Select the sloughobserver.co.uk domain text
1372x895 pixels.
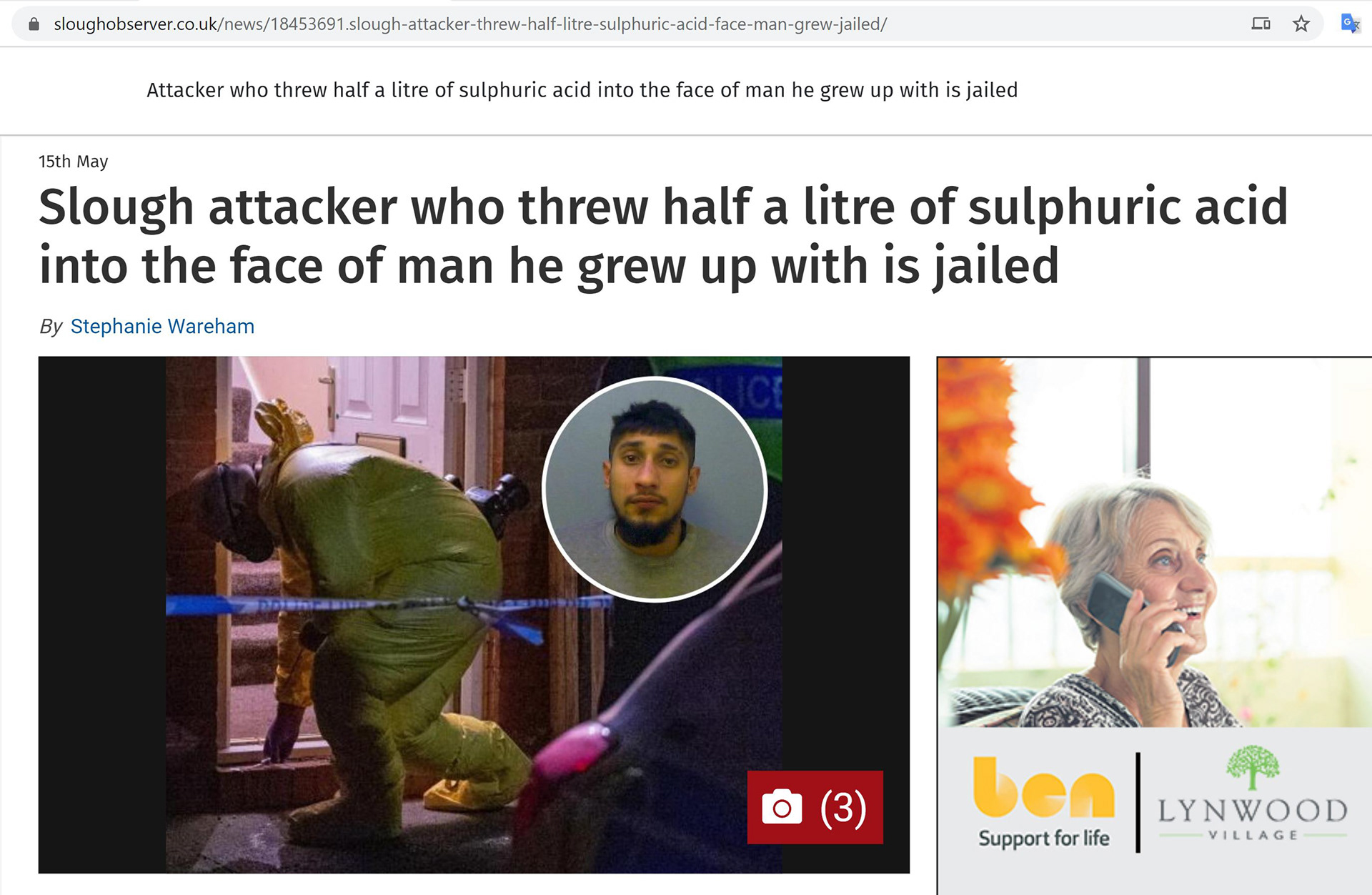click(x=136, y=24)
